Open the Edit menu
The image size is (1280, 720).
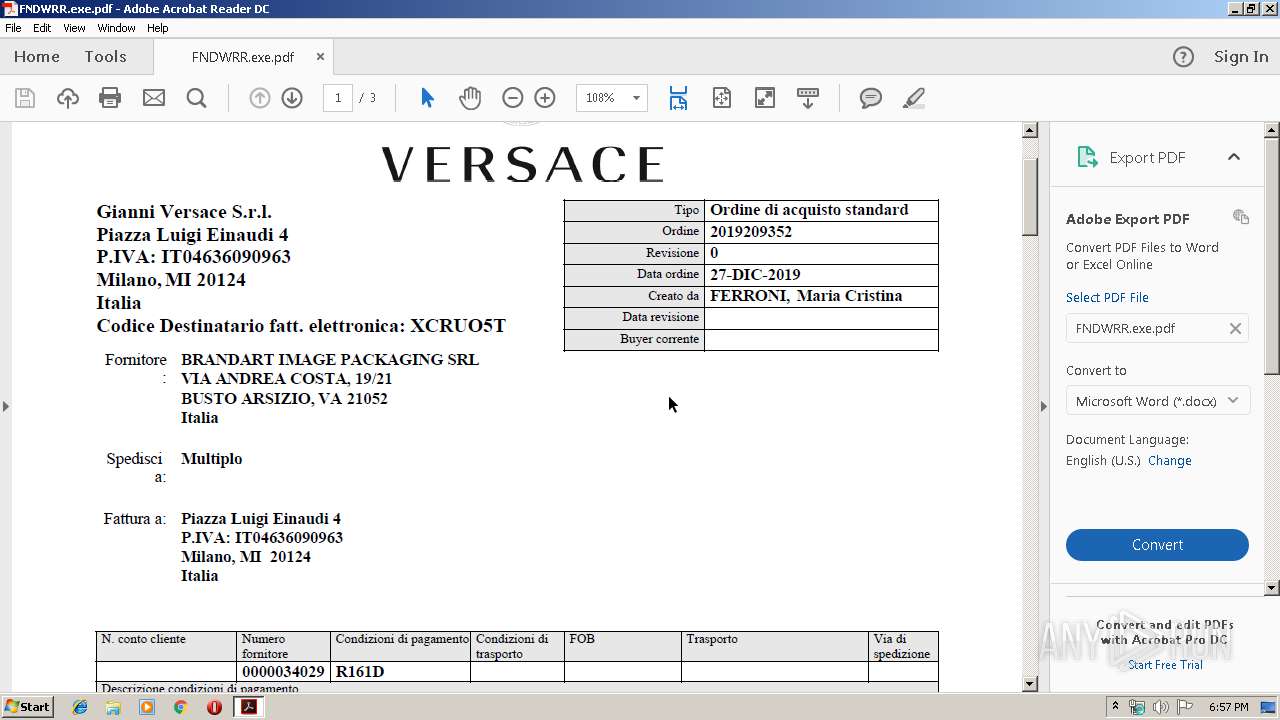(42, 28)
